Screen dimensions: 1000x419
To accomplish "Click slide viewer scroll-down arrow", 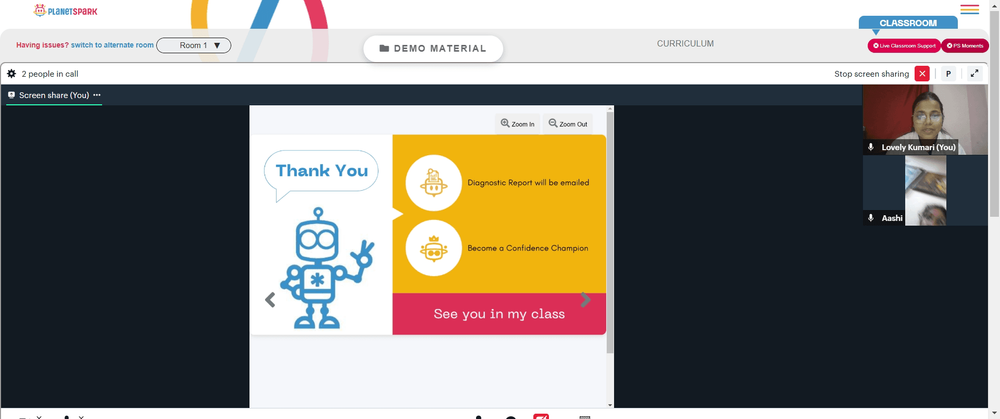I will (x=610, y=404).
